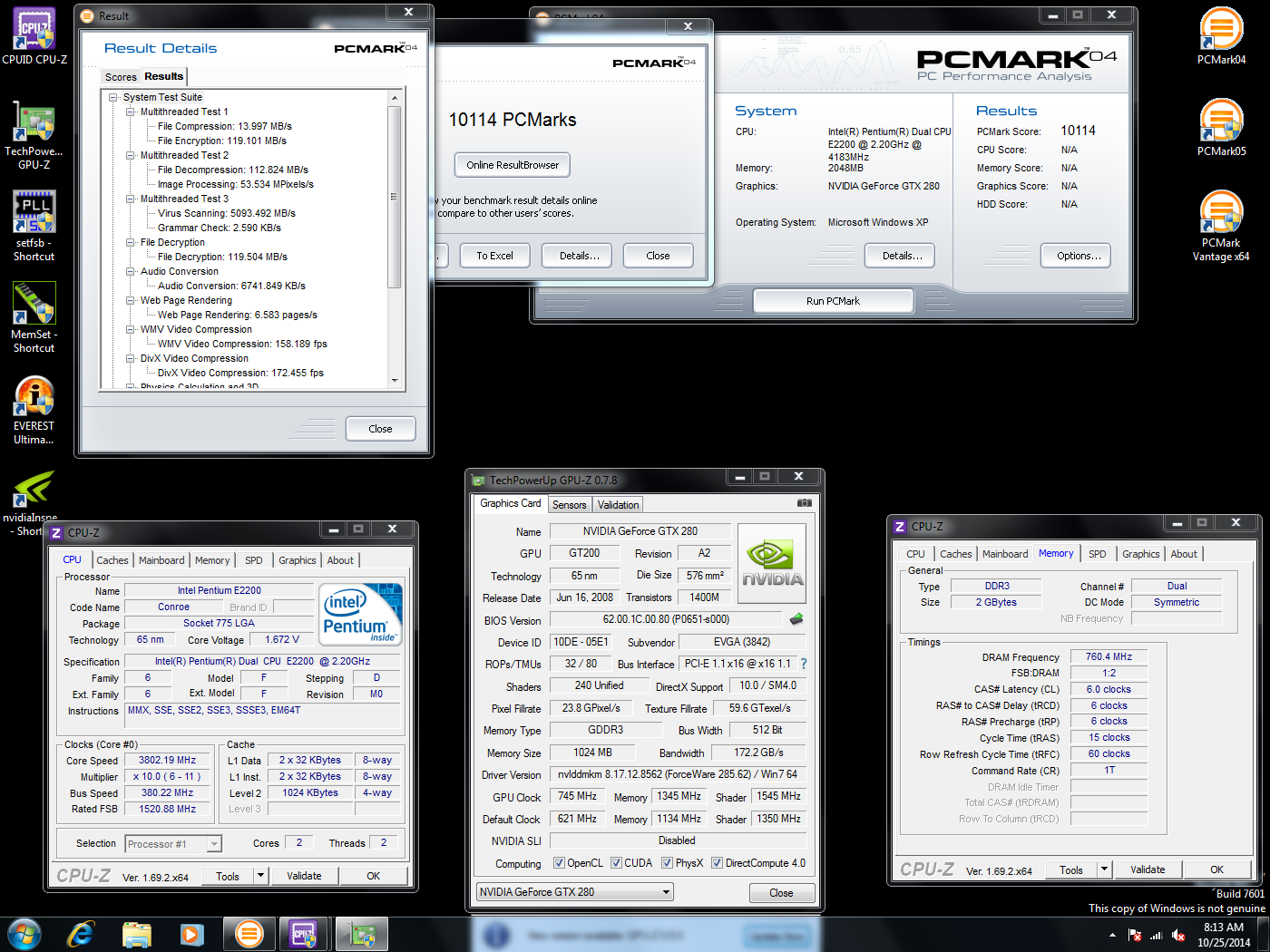Click the Action Center flag tray icon
The image size is (1270, 952).
pos(1134,935)
